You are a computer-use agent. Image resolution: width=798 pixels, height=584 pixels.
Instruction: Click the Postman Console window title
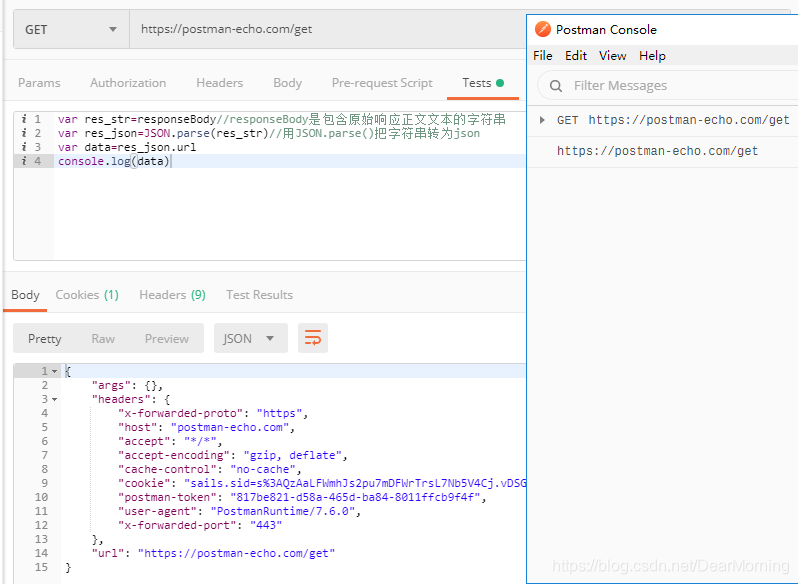606,30
